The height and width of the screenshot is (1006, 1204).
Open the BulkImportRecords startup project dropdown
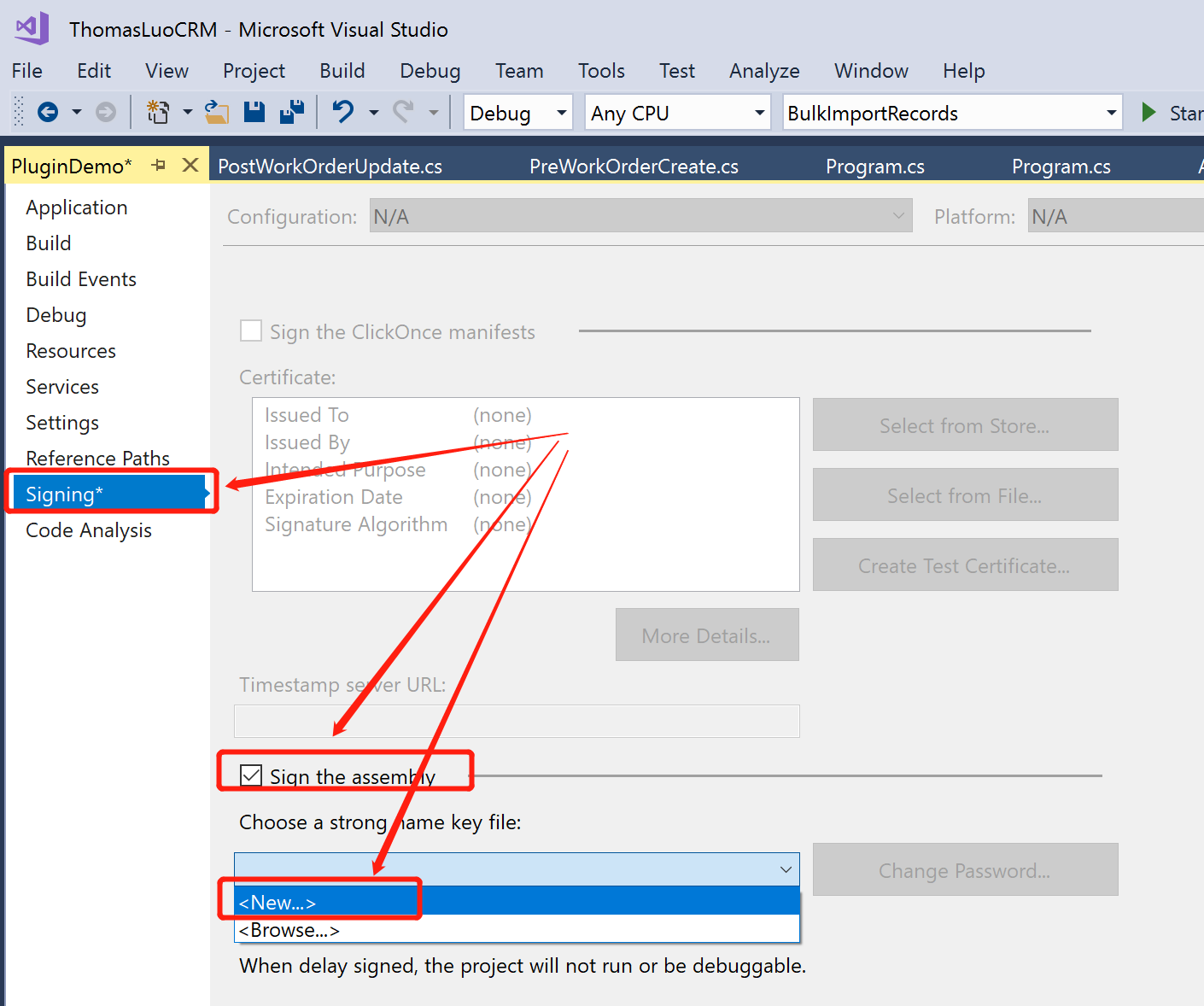point(952,113)
